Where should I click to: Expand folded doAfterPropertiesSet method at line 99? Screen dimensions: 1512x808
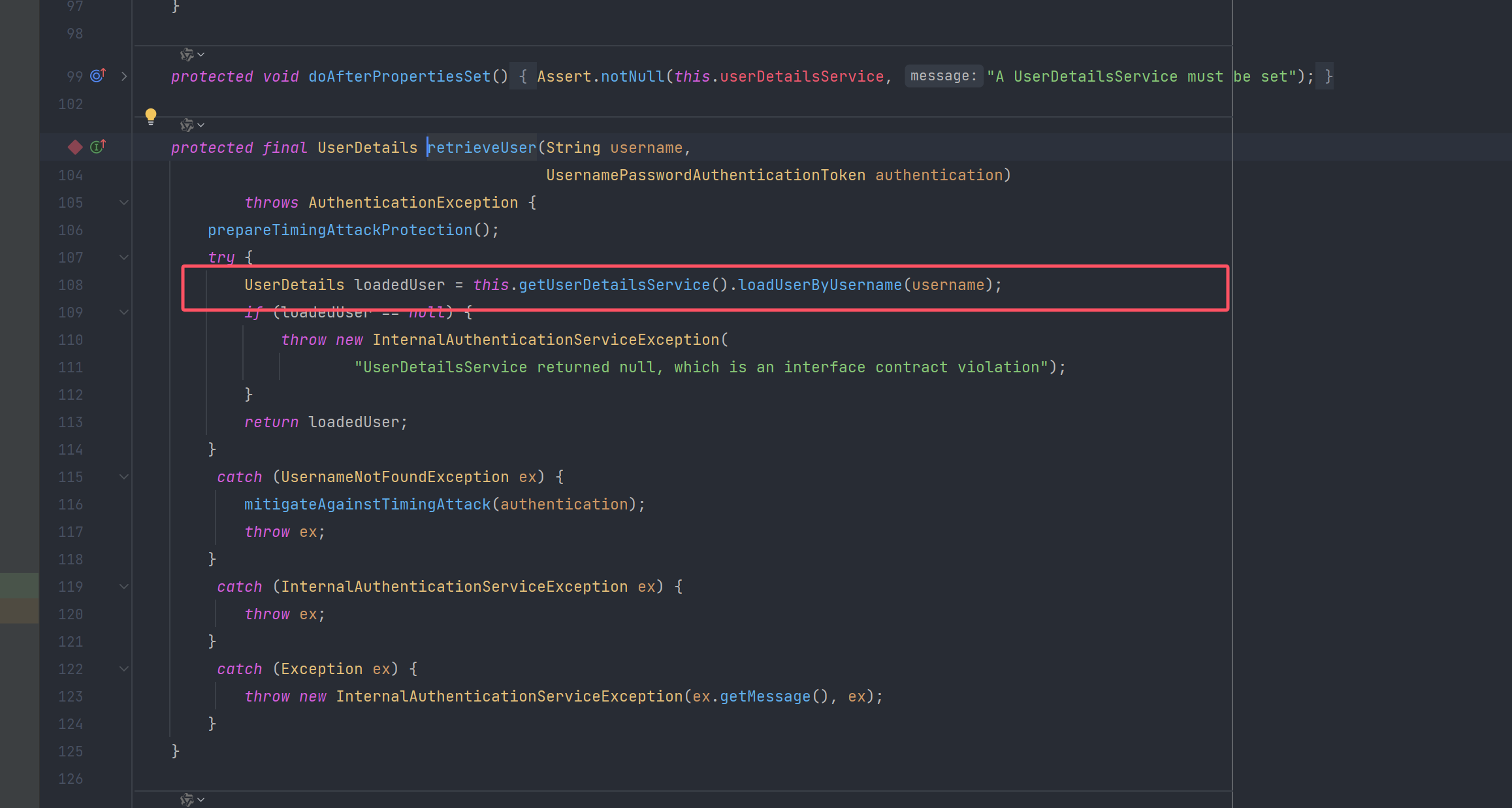click(124, 76)
